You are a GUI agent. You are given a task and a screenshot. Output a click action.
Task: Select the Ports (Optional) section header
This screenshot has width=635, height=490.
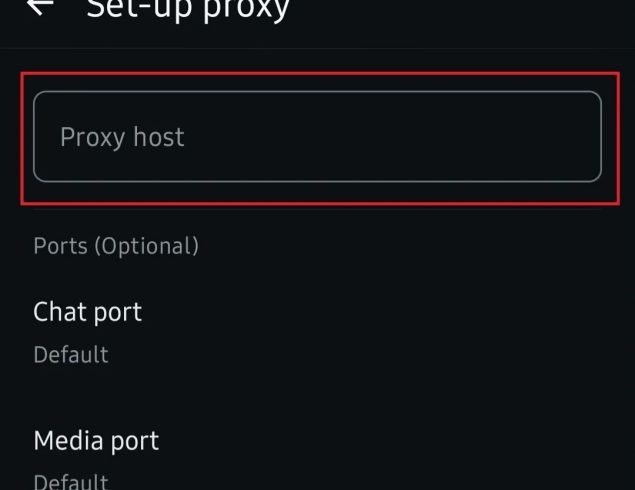116,245
